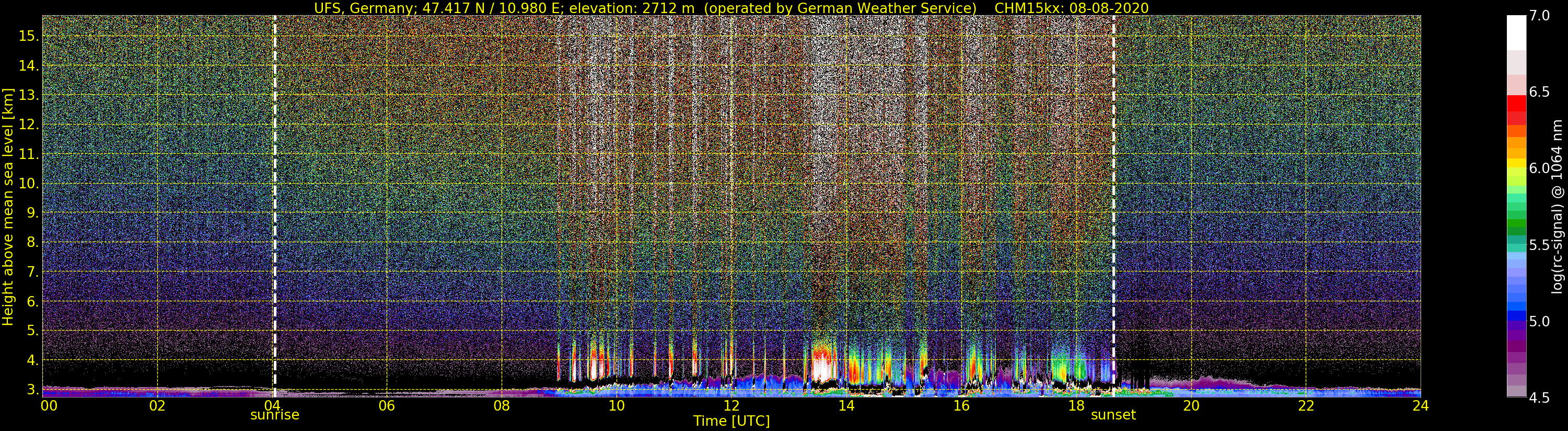Click height tick '15.' on the y-axis

[29, 36]
